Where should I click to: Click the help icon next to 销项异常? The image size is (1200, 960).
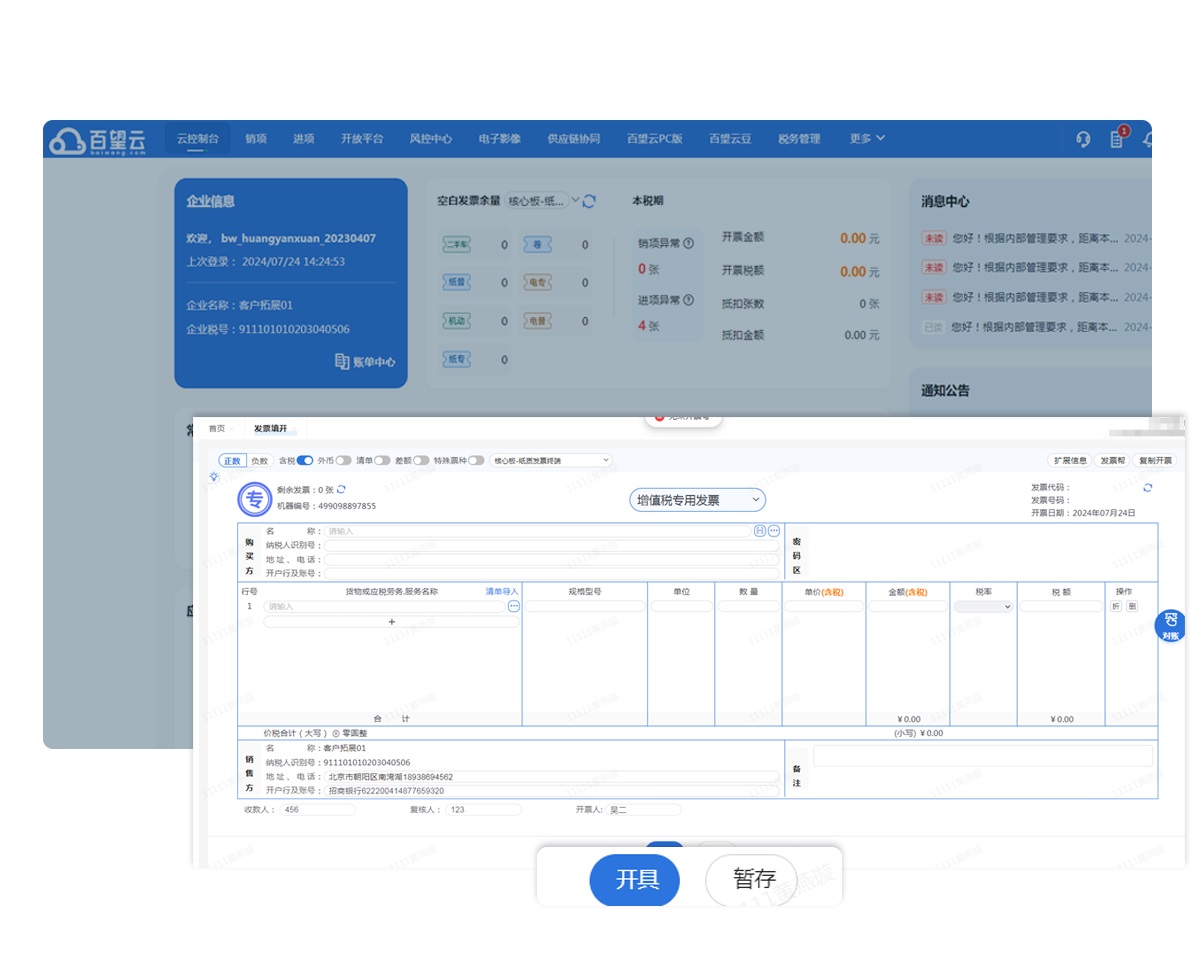688,243
